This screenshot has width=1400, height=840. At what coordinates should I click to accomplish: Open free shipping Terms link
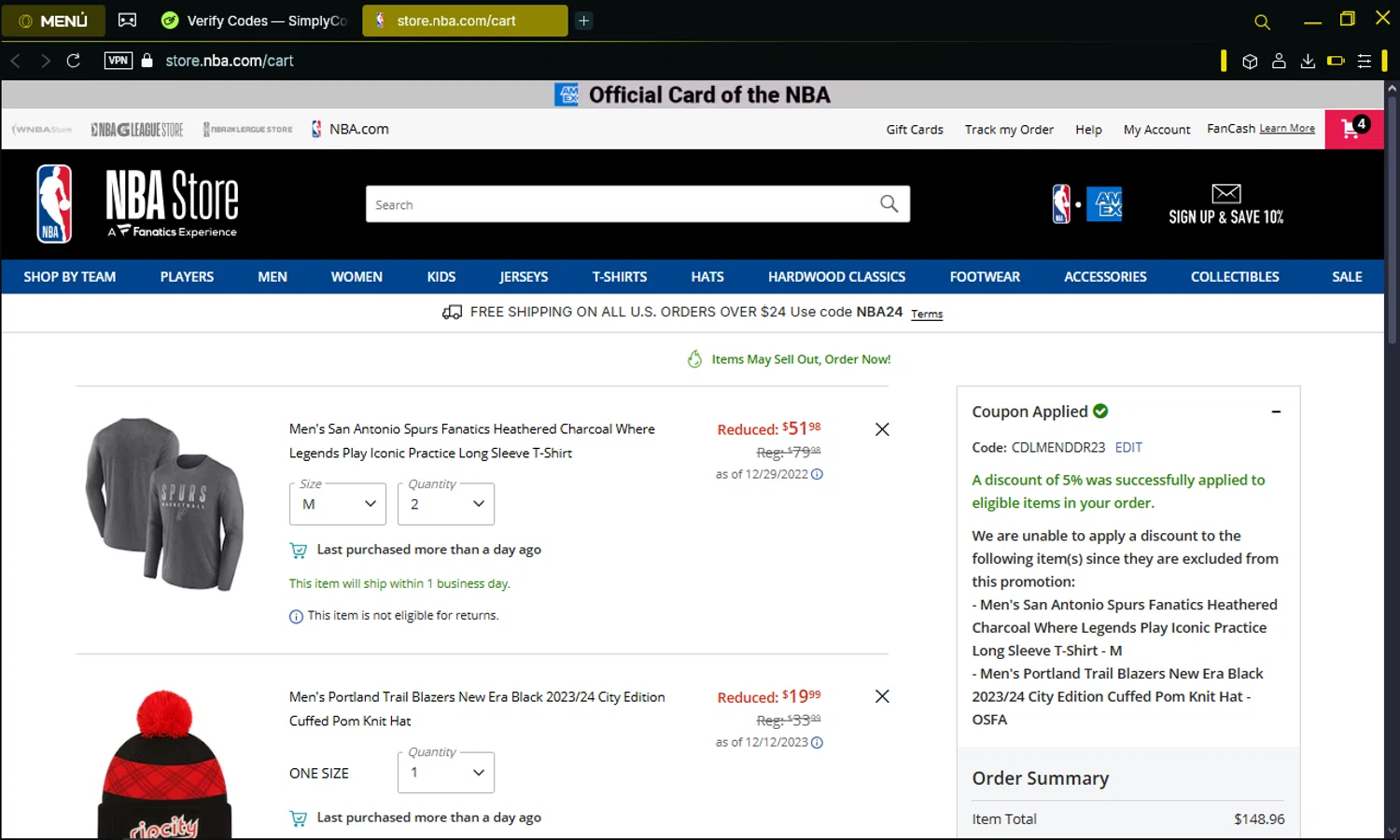[x=927, y=314]
